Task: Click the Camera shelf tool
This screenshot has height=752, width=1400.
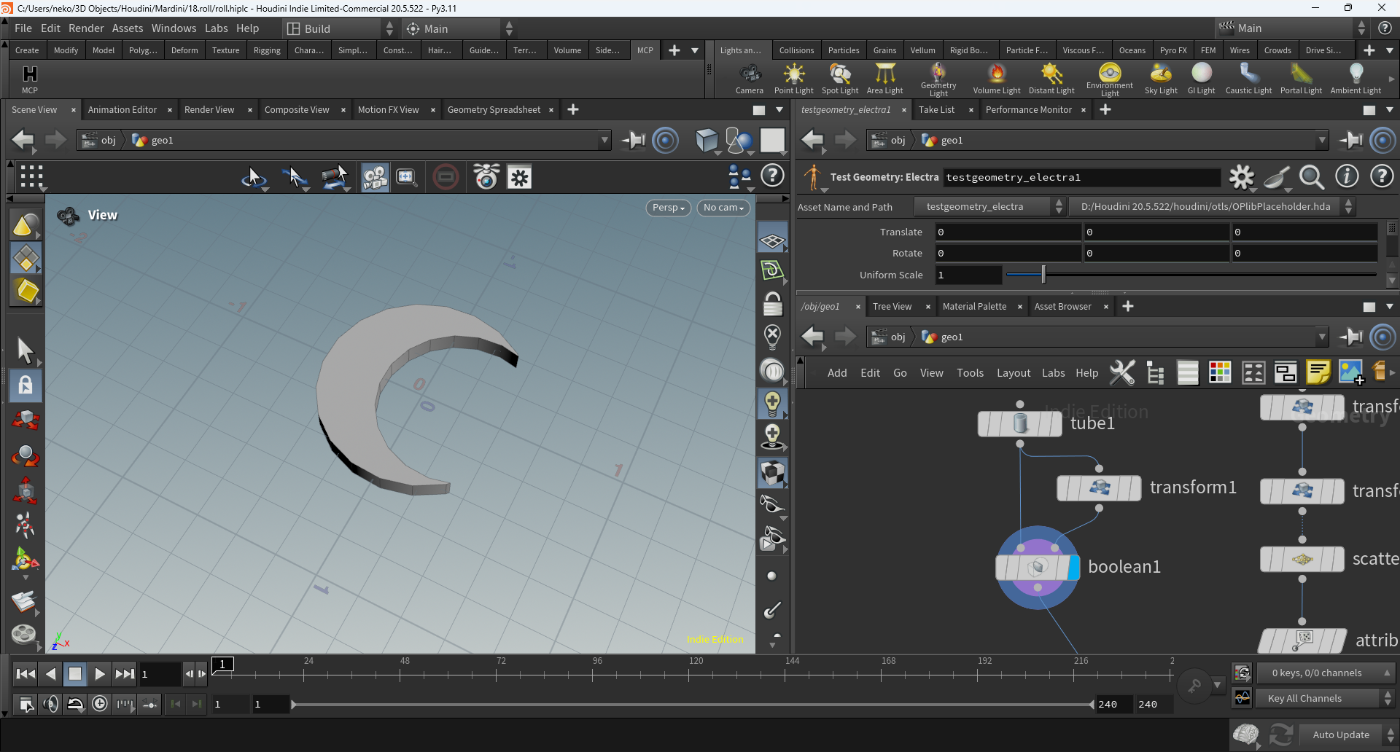Action: point(749,78)
